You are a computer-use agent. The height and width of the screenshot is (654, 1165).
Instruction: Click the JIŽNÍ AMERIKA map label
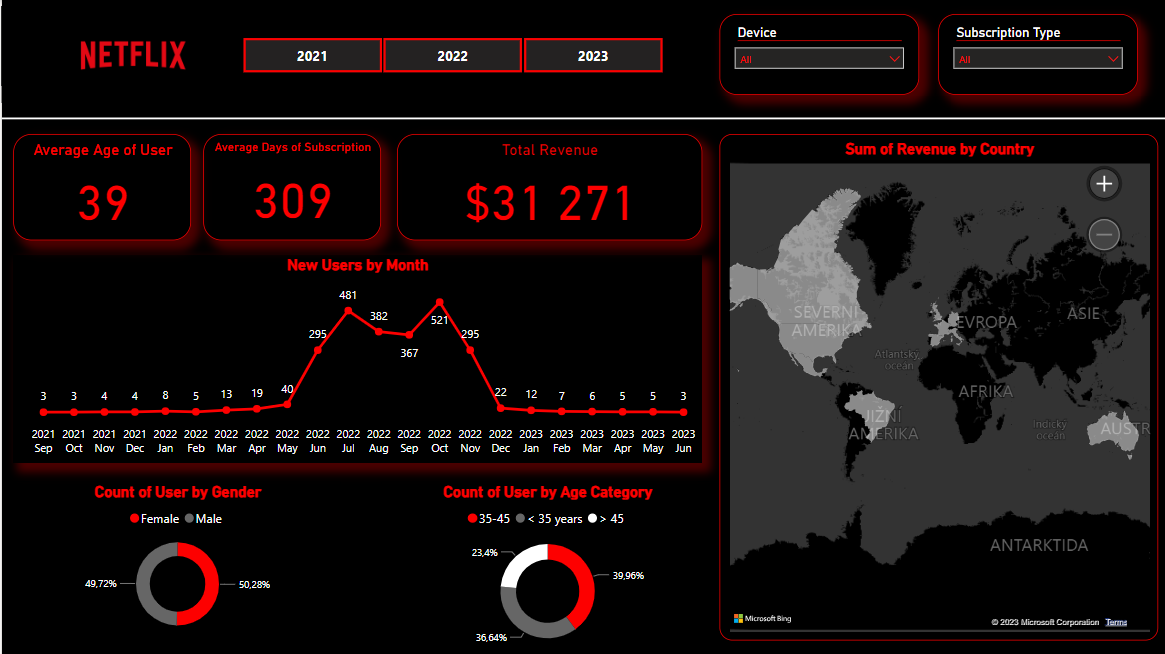(x=883, y=424)
